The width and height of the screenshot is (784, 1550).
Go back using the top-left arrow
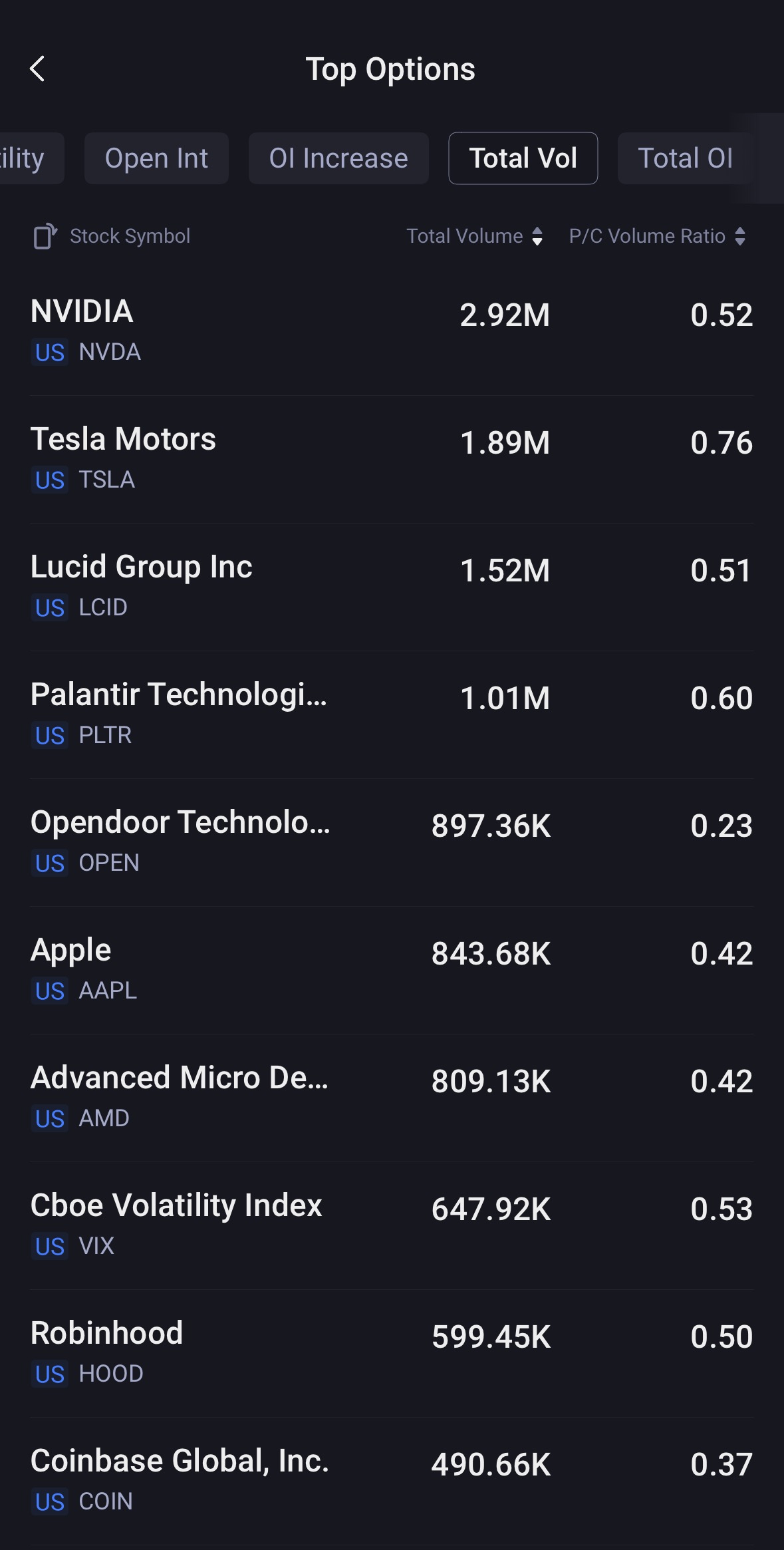click(x=37, y=69)
